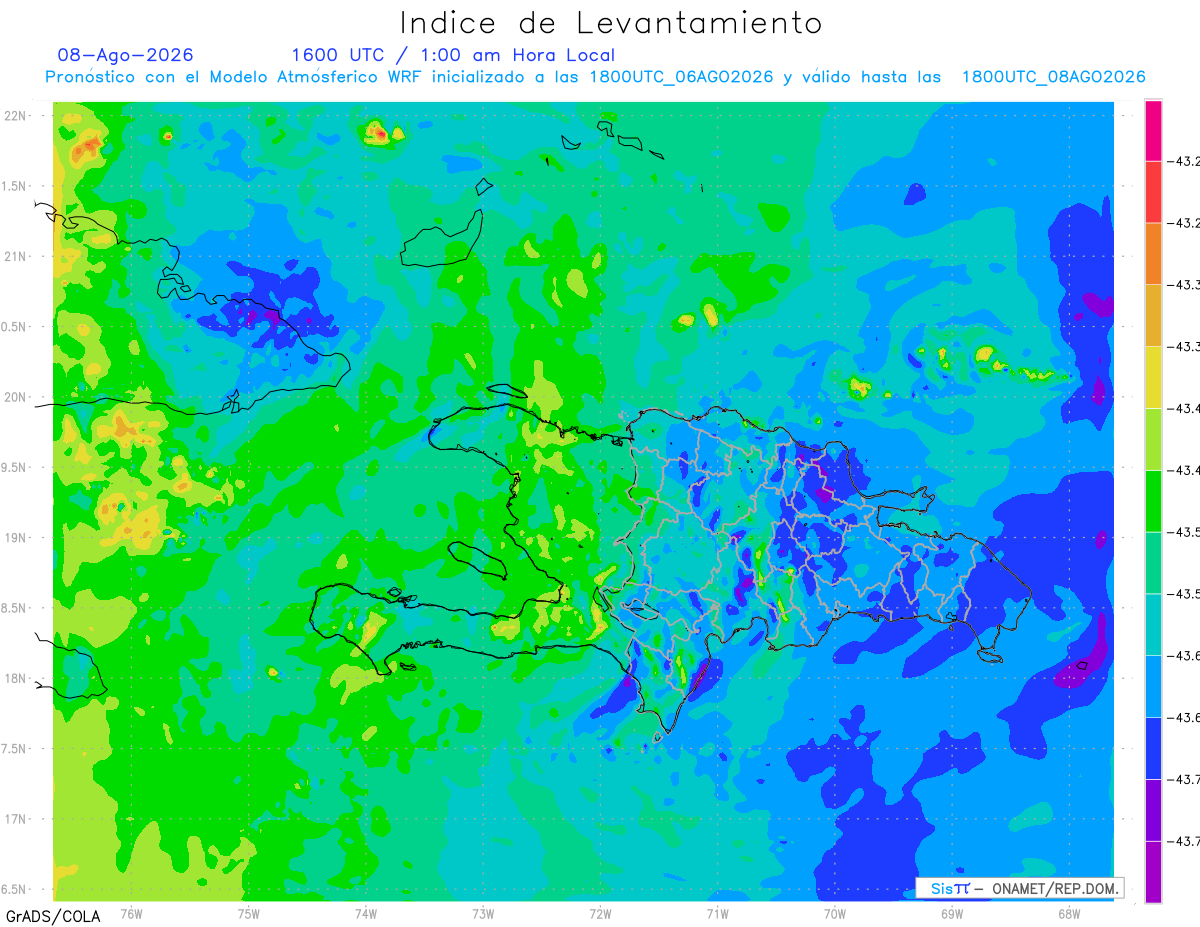Click the "70W" longitude label
This screenshot has height=927, width=1200.
coord(835,913)
